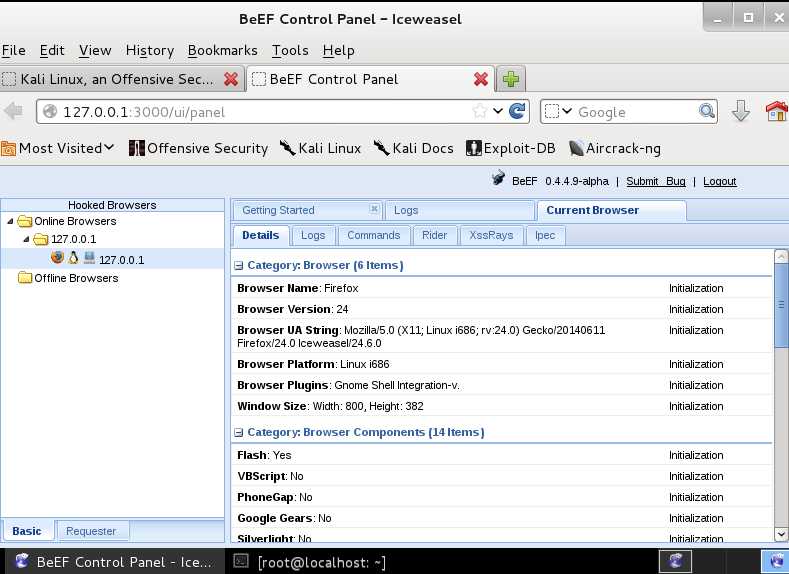Switch to root@localhost terminal in taskbar
Viewport: 789px width, 574px height.
click(310, 562)
